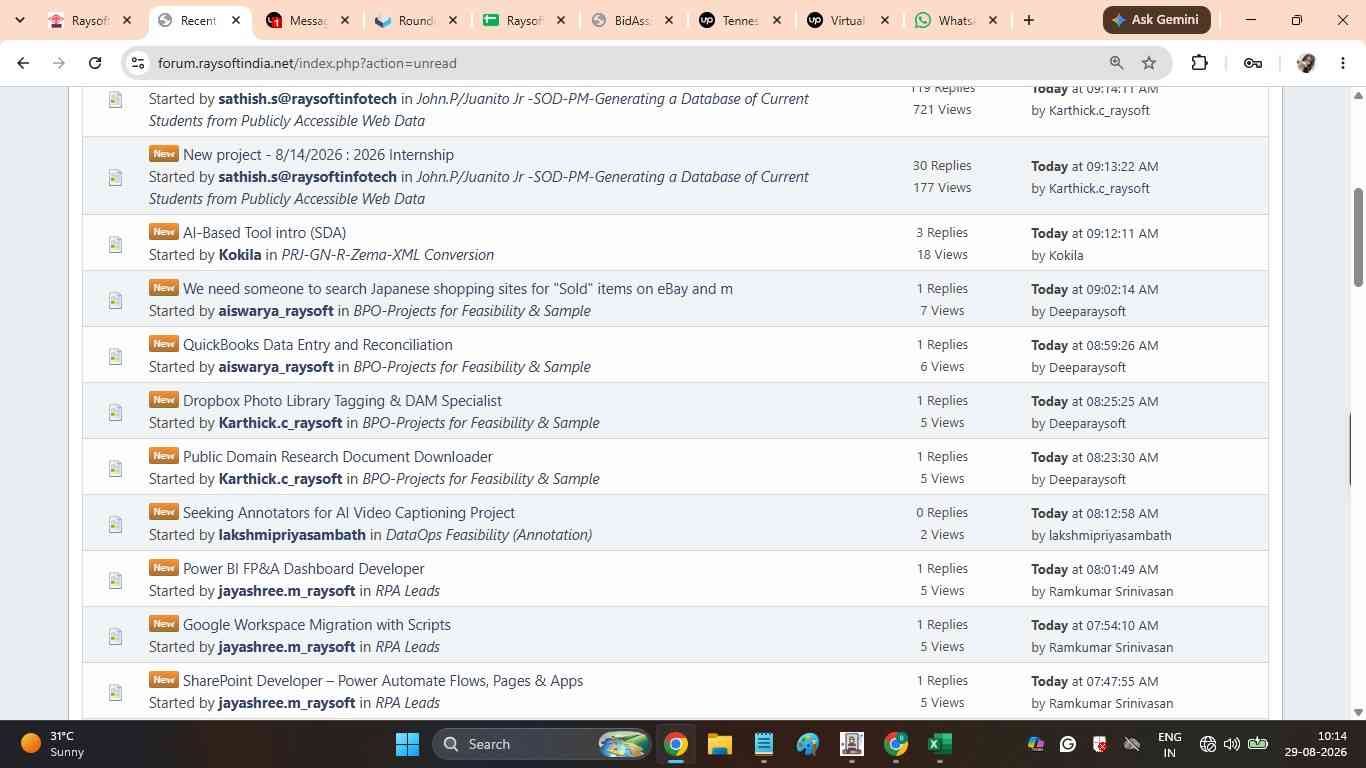Open the Ask Gemini button
This screenshot has height=768, width=1366.
(1157, 20)
